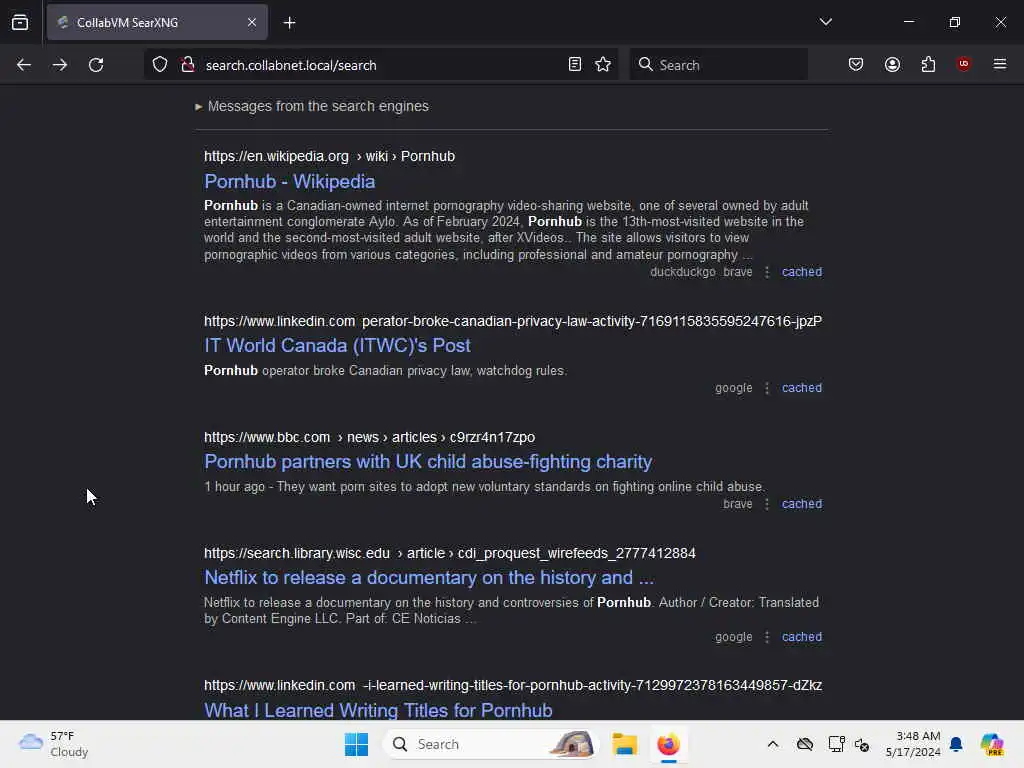1024x768 pixels.
Task: Reload the current page
Action: [96, 65]
